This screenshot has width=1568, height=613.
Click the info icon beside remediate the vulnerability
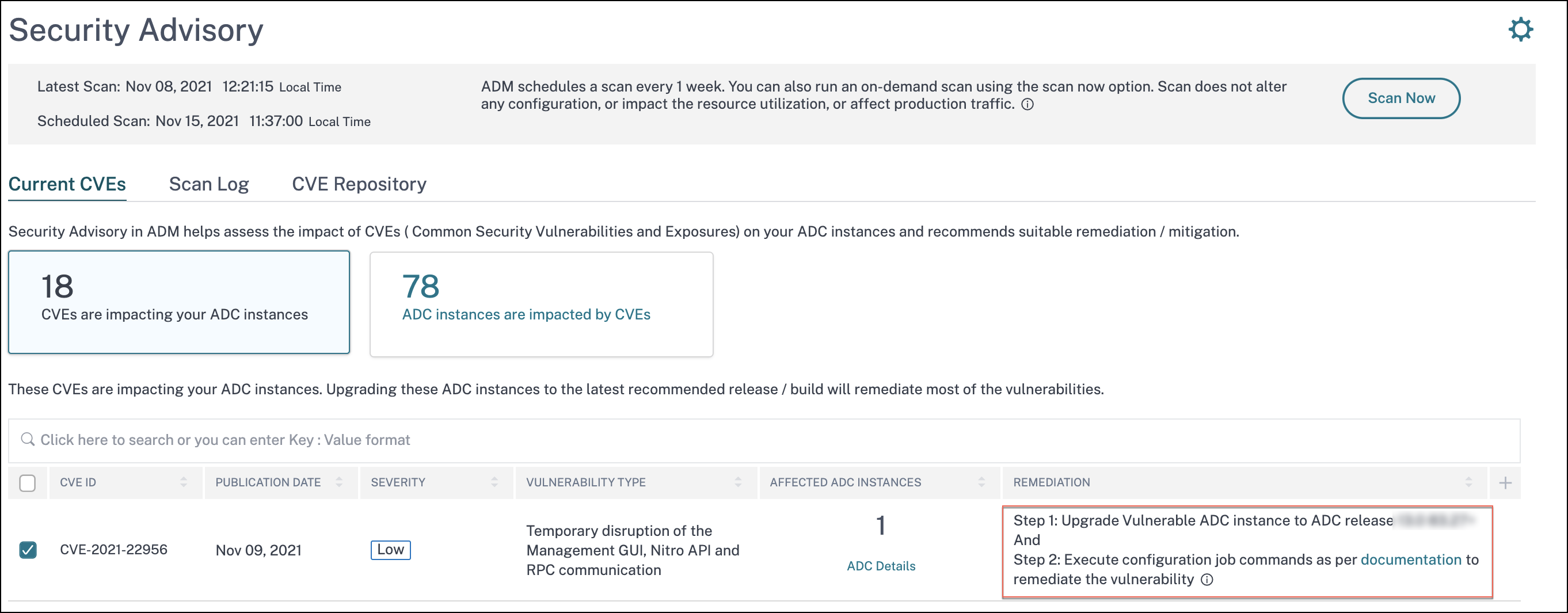1207,580
